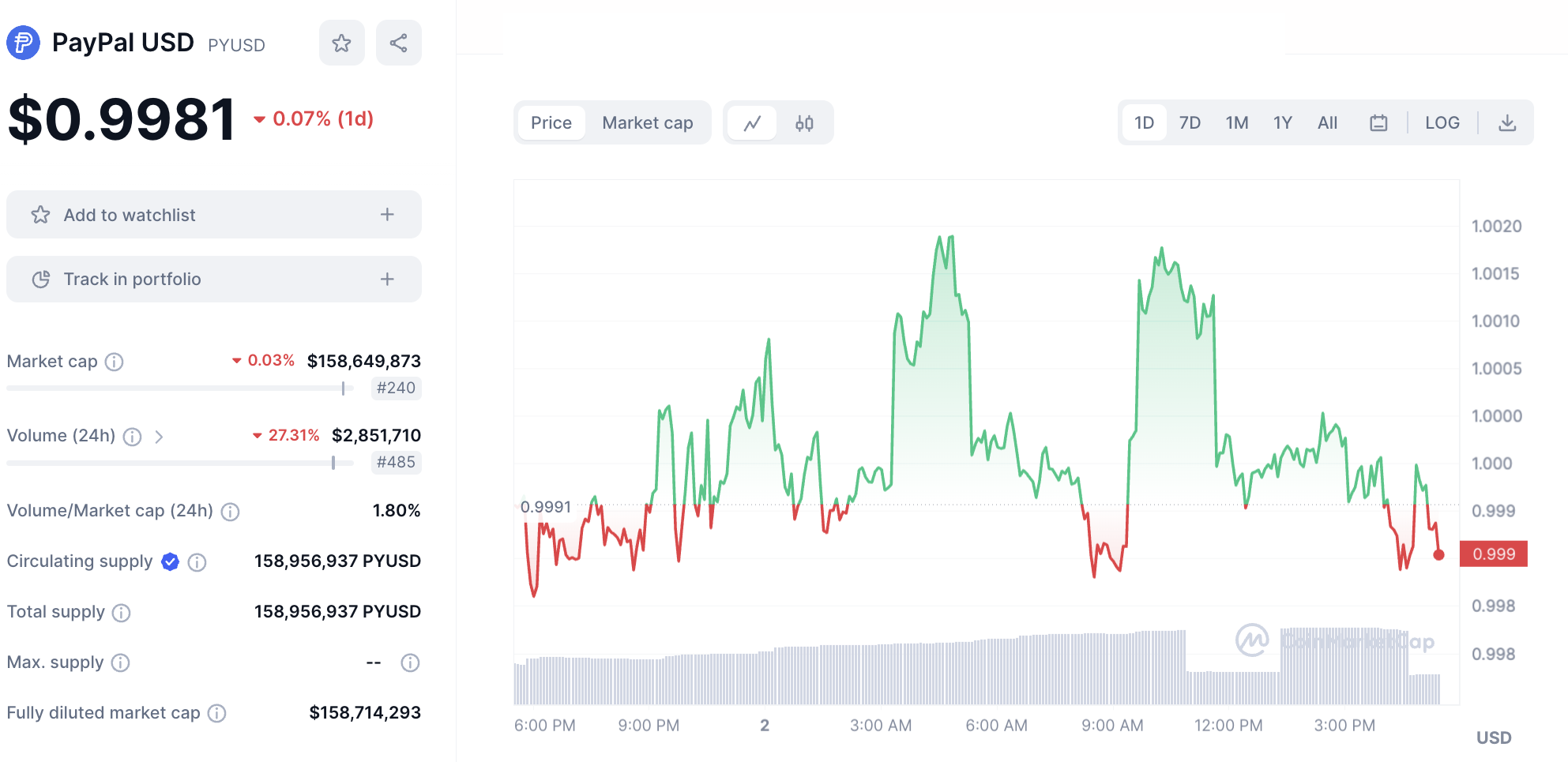
Task: Click the 1.0020 y-axis label
Action: click(1496, 227)
